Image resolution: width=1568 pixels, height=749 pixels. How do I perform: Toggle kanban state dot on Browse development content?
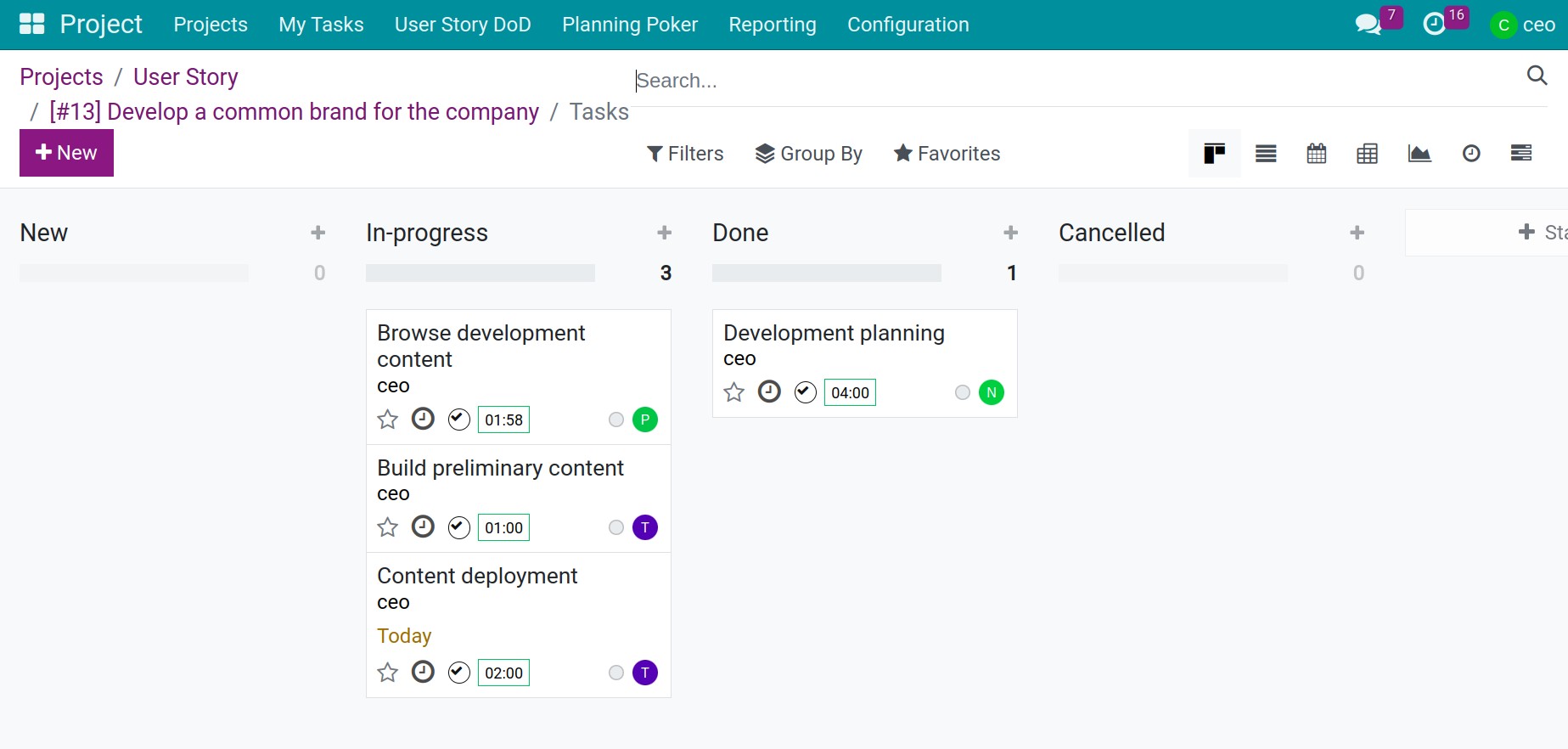616,420
